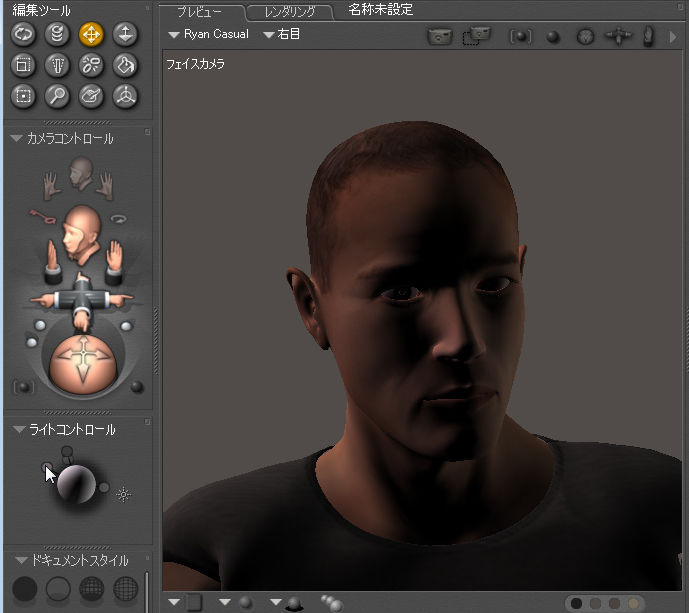Select the Rotate tool in editing tools

(x=23, y=34)
